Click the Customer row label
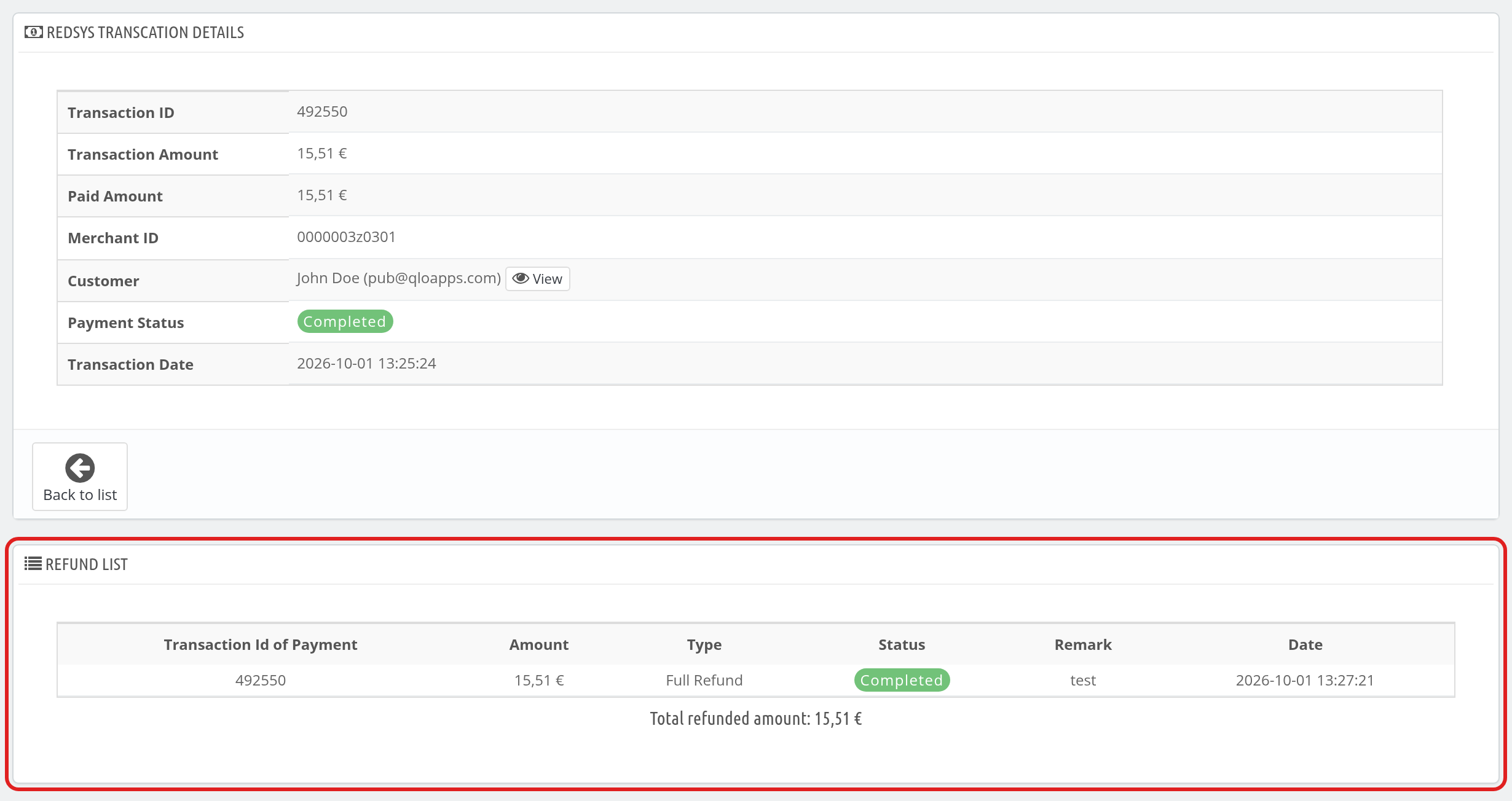The width and height of the screenshot is (1512, 801). click(103, 281)
